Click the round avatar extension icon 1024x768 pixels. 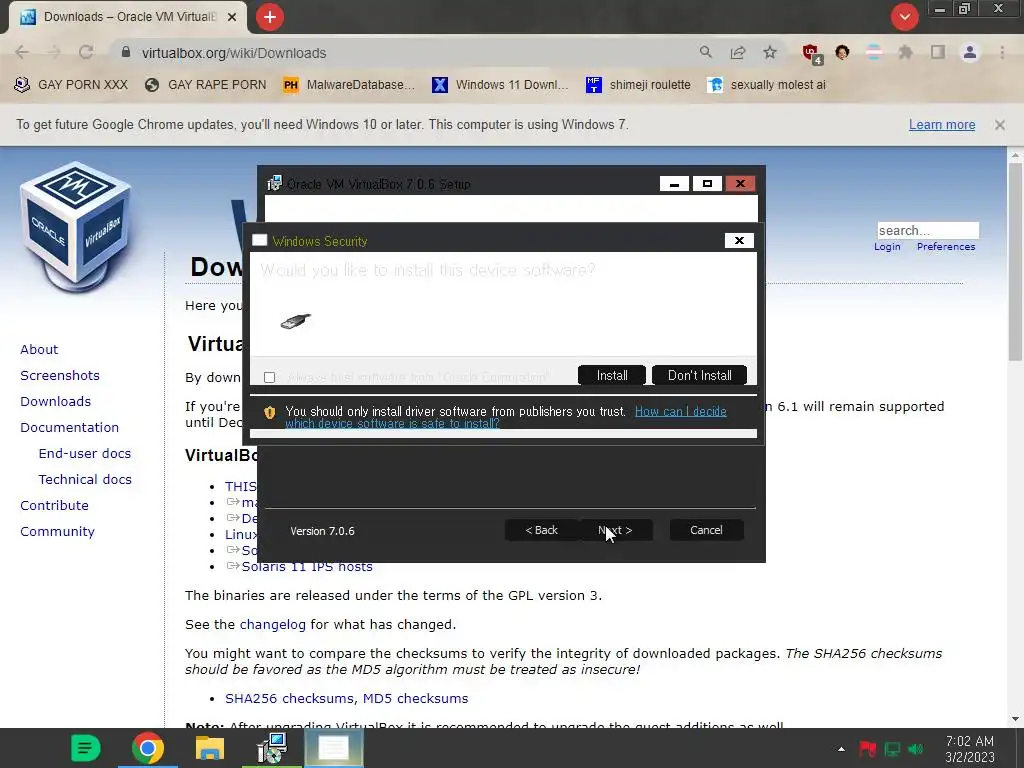(842, 52)
